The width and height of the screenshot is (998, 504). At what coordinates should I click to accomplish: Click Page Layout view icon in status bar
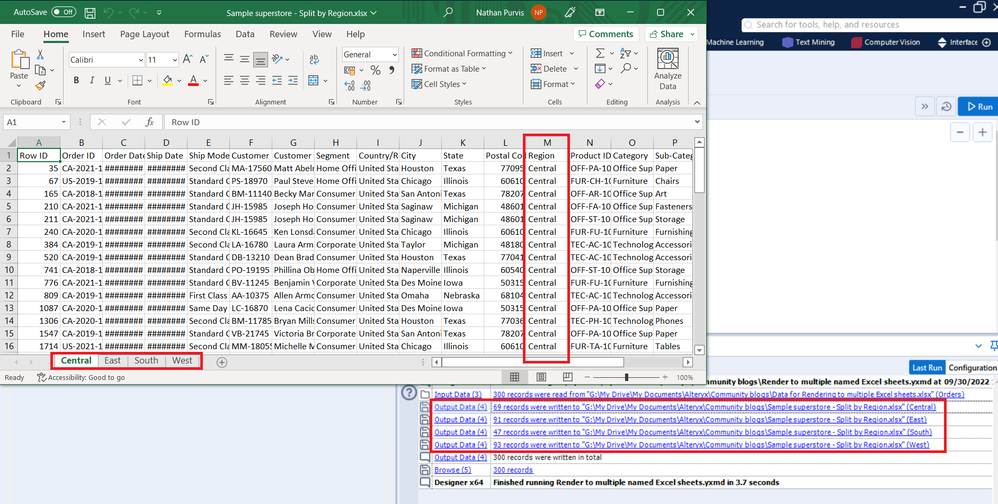coord(541,377)
